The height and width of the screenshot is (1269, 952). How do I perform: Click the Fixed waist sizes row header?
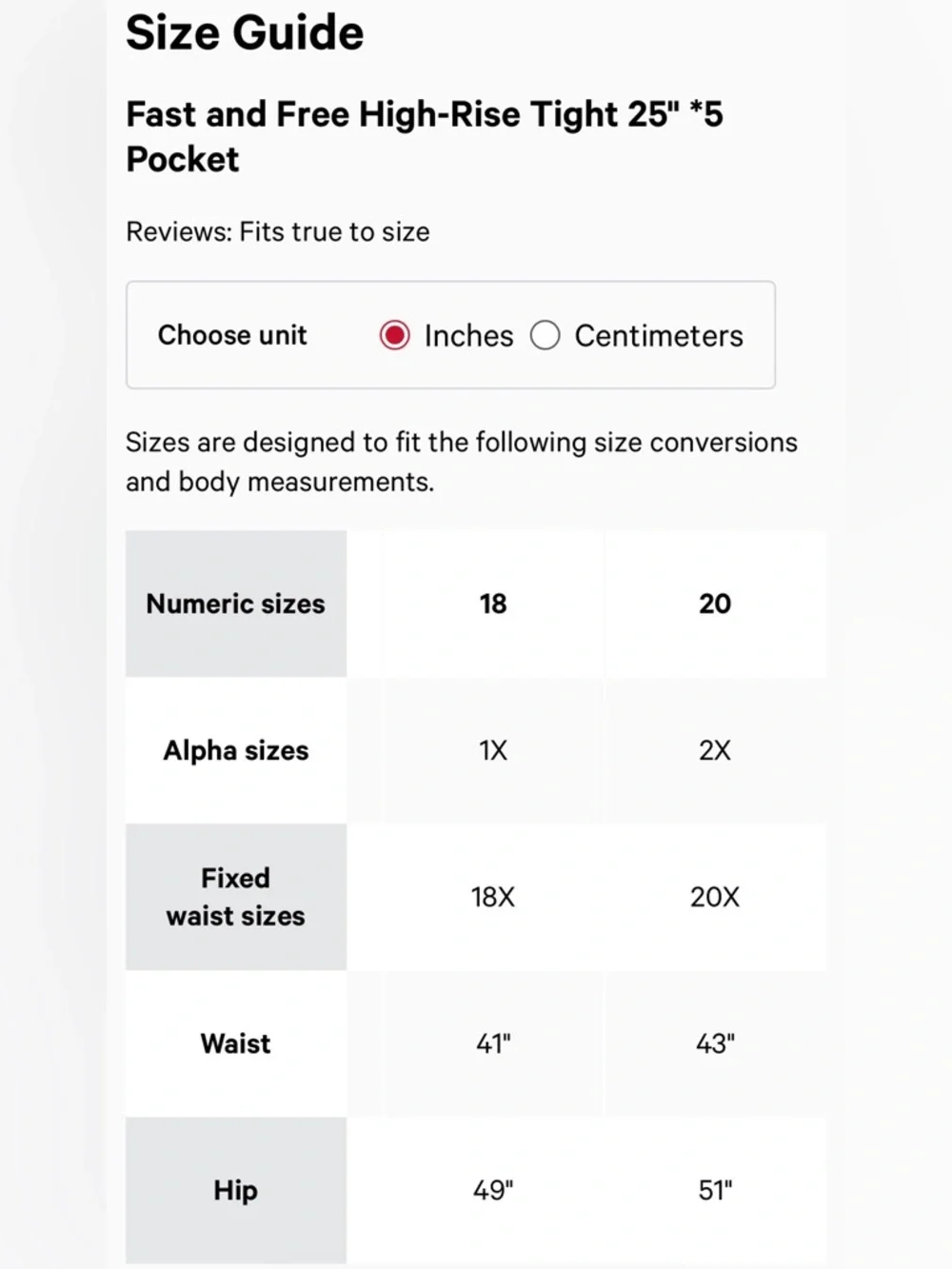[x=236, y=897]
